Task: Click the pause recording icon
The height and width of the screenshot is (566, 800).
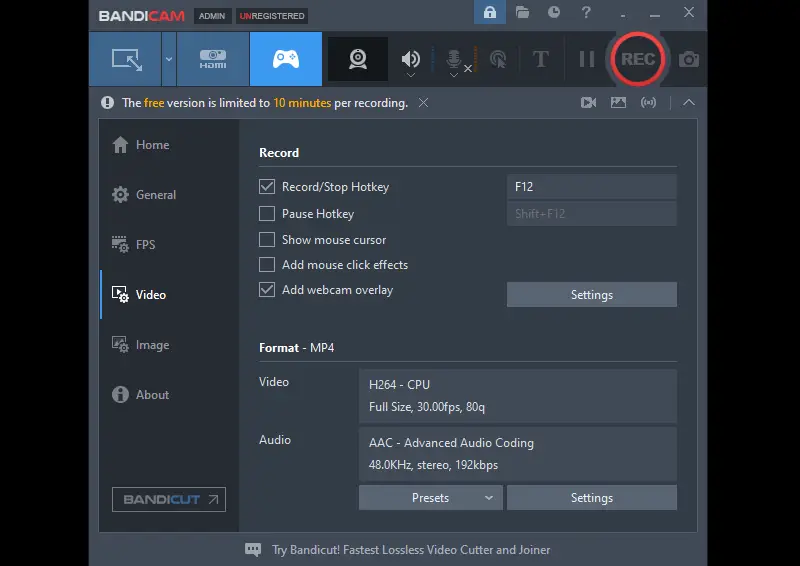Action: click(x=587, y=59)
